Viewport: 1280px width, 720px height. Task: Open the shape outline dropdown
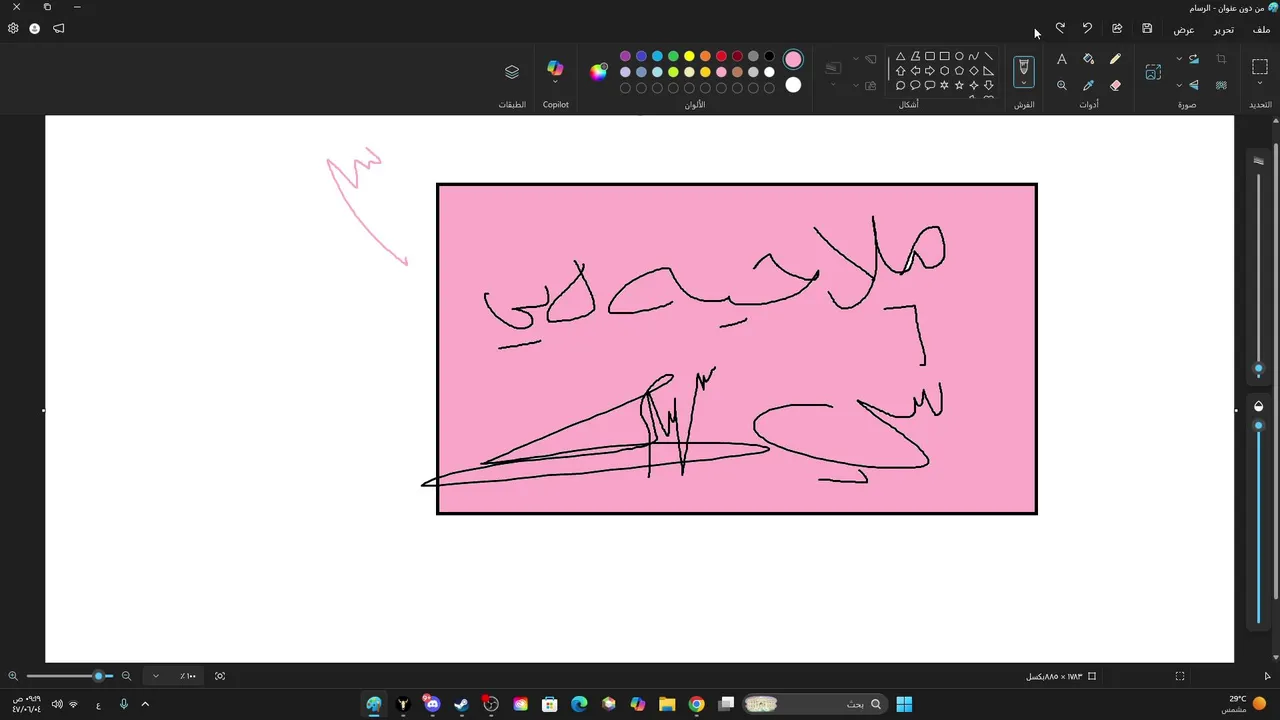click(x=865, y=58)
